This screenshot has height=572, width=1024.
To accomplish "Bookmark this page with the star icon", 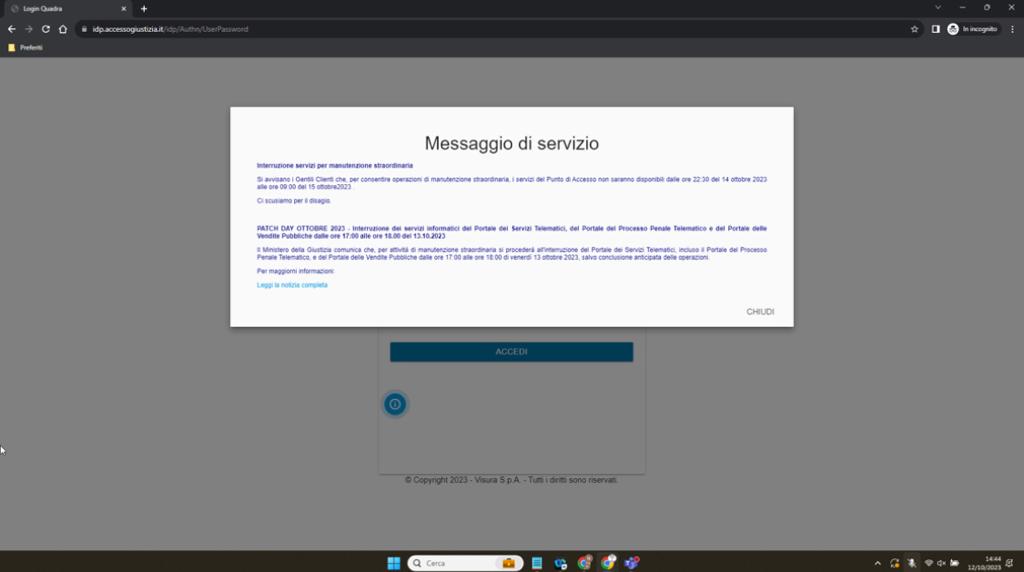I will tap(914, 29).
